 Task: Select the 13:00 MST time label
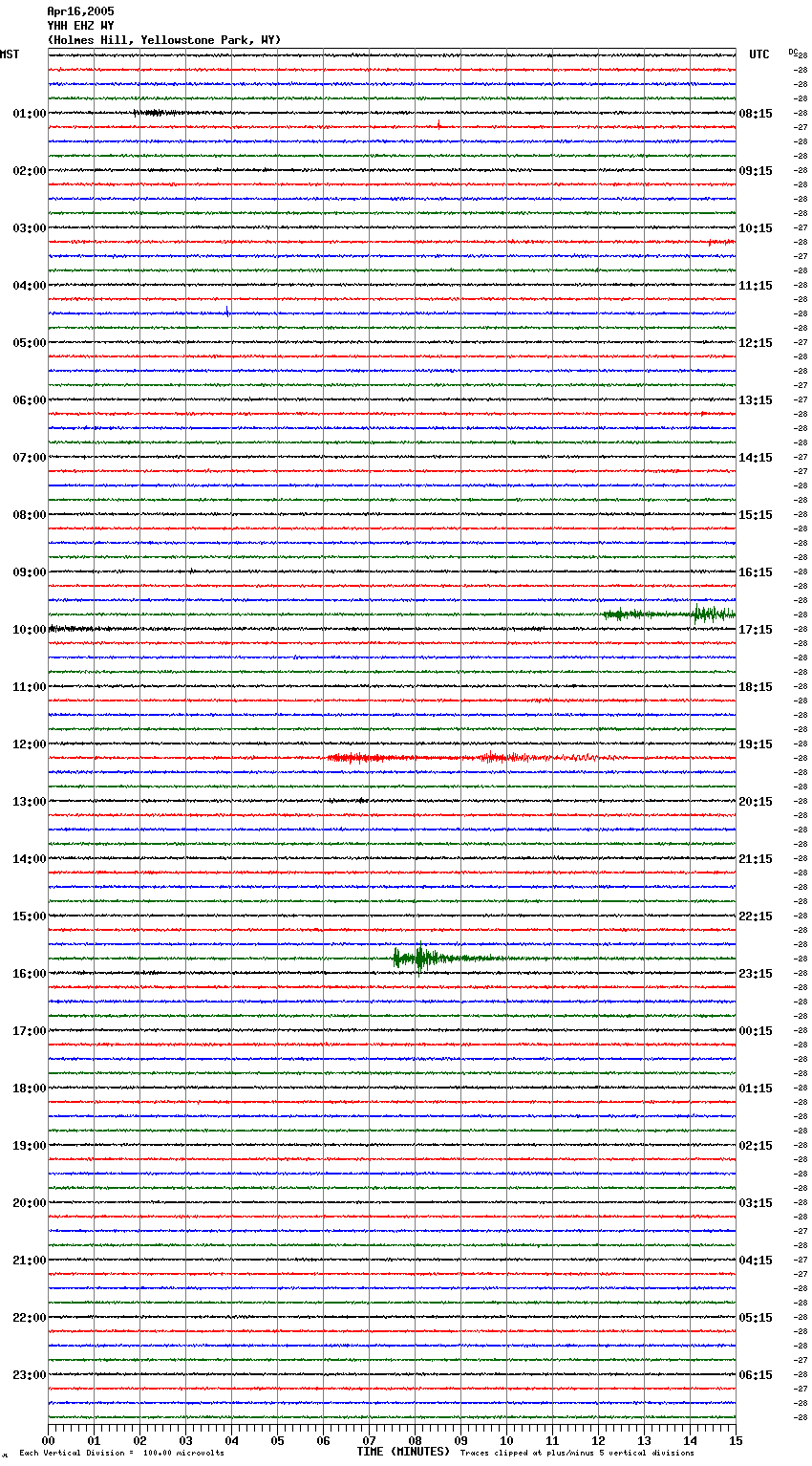[30, 802]
